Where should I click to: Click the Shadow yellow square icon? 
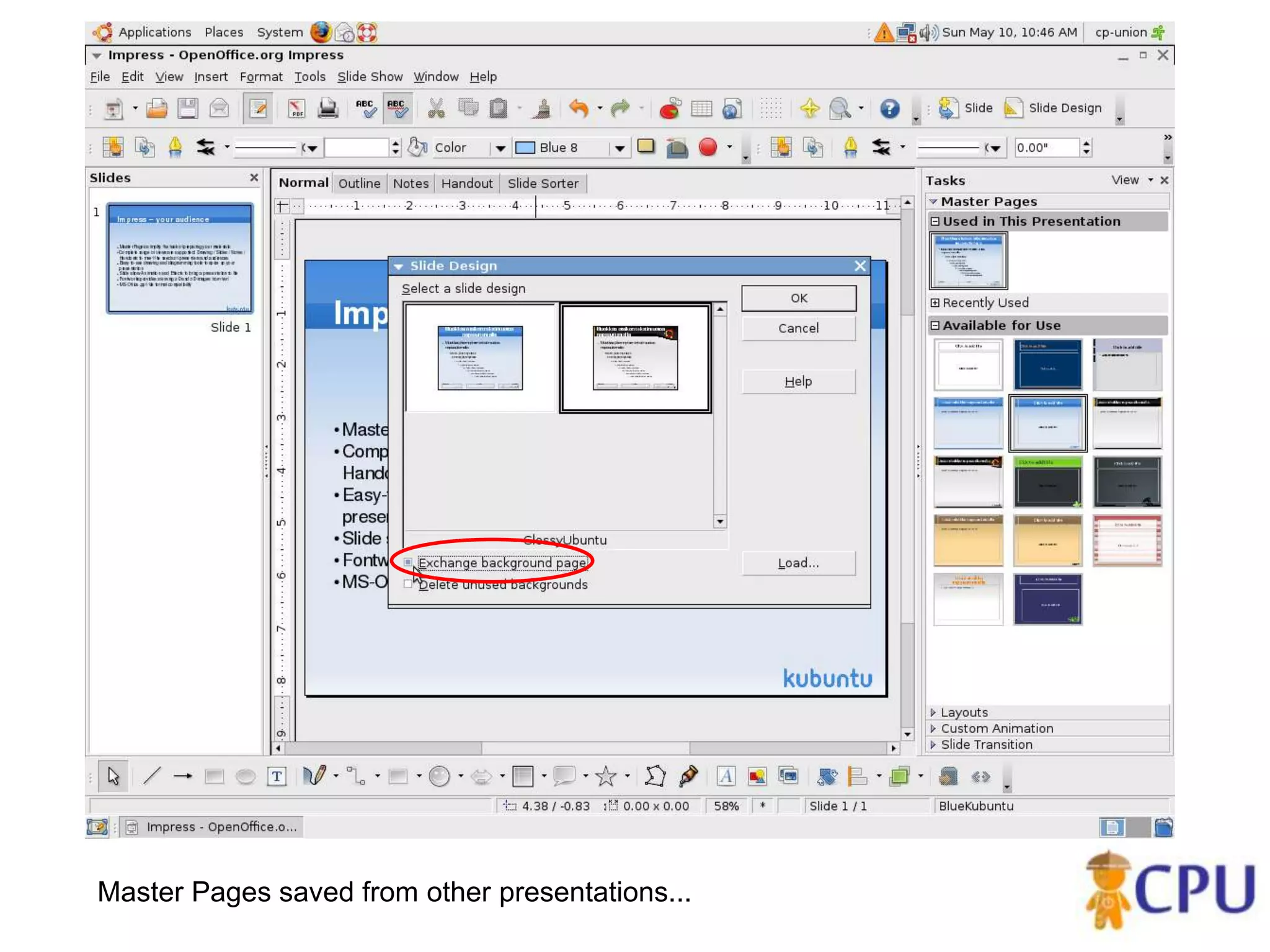point(646,147)
